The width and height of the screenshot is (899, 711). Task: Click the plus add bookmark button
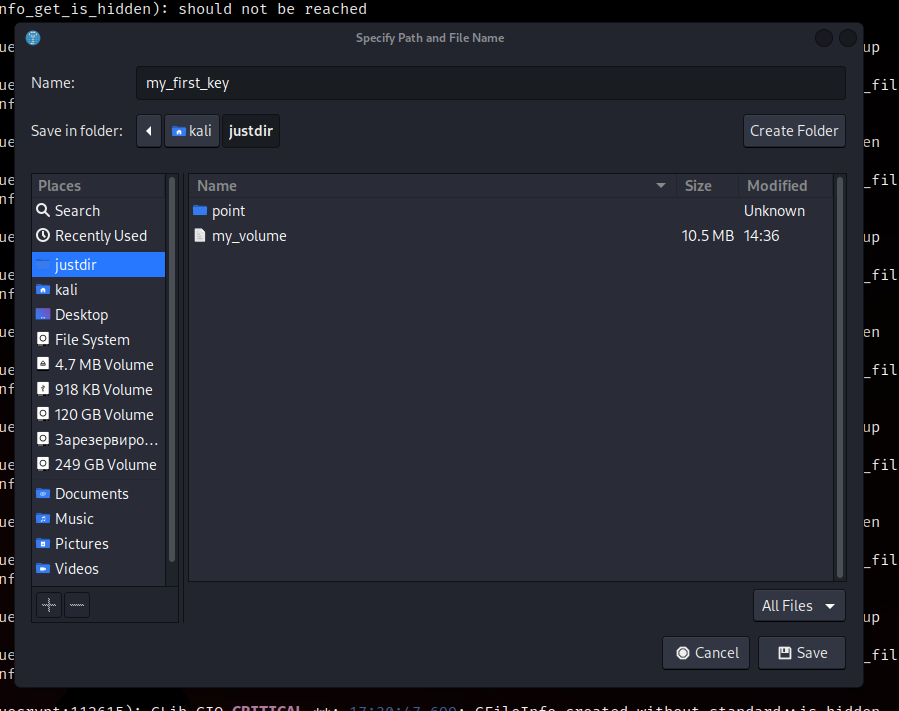[49, 605]
